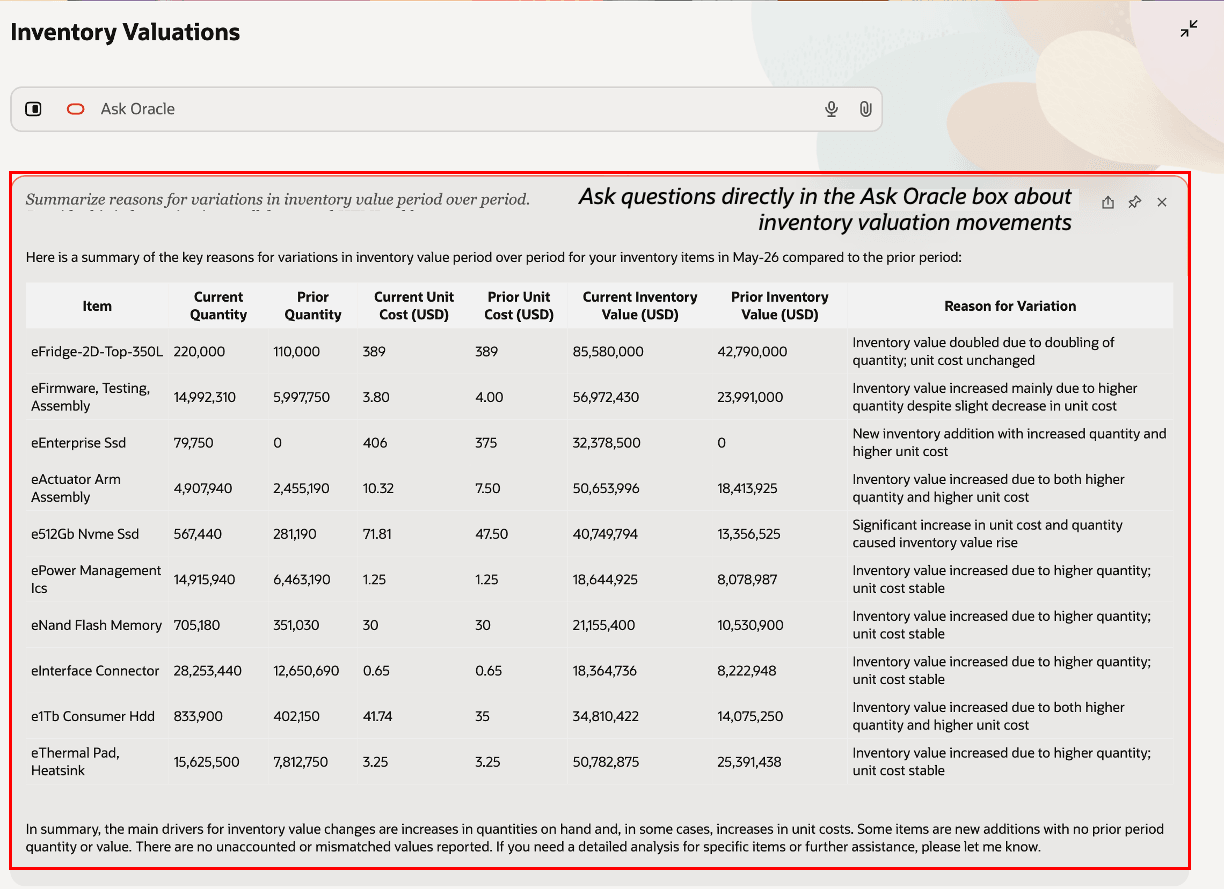Click the 18,644,925 inventory value cell
Screen dimensions: 1224x890
coord(605,579)
